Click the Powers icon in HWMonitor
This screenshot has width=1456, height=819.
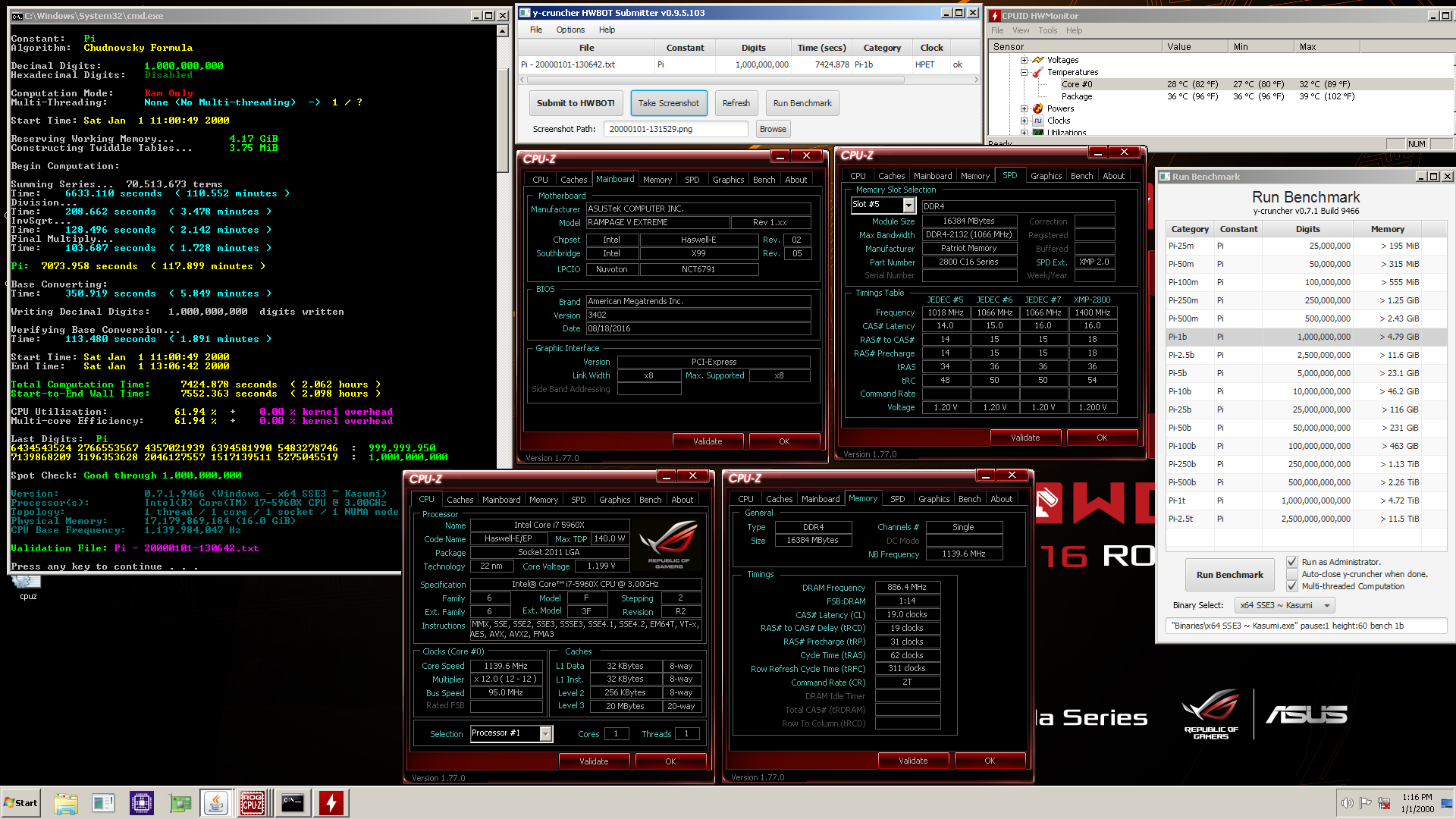pos(1037,108)
